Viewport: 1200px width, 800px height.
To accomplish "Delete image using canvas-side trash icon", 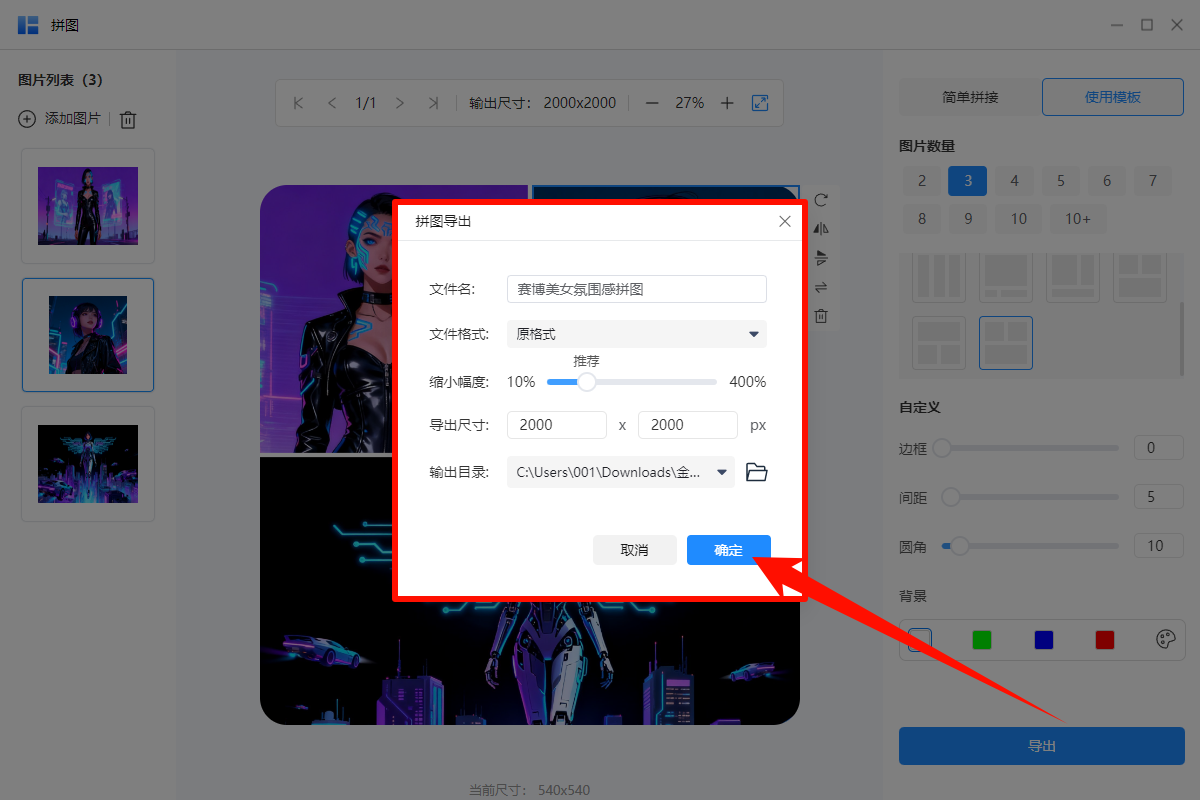I will 821,315.
